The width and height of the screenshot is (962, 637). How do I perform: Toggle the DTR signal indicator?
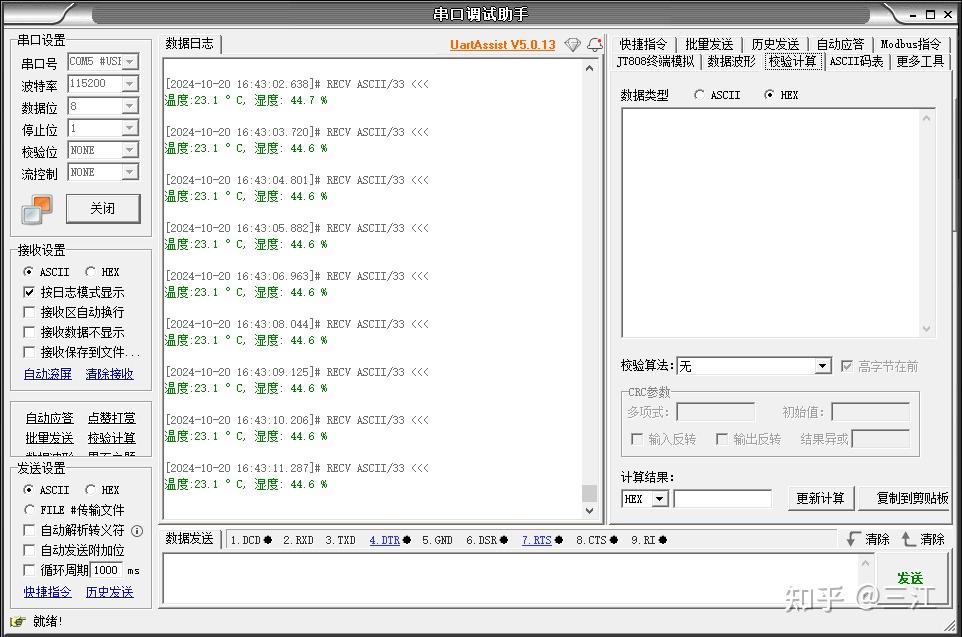[390, 540]
